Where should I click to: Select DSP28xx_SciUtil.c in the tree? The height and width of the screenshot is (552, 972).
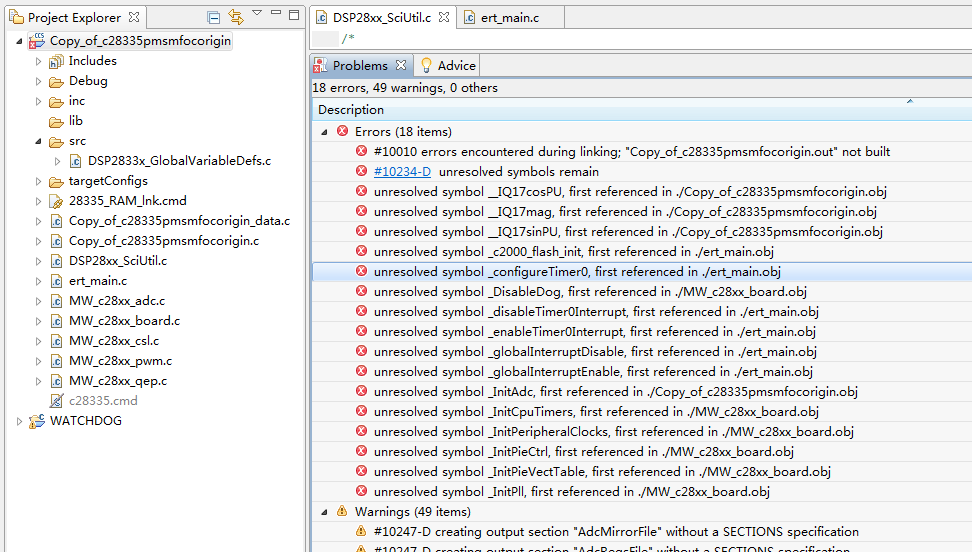tap(118, 261)
